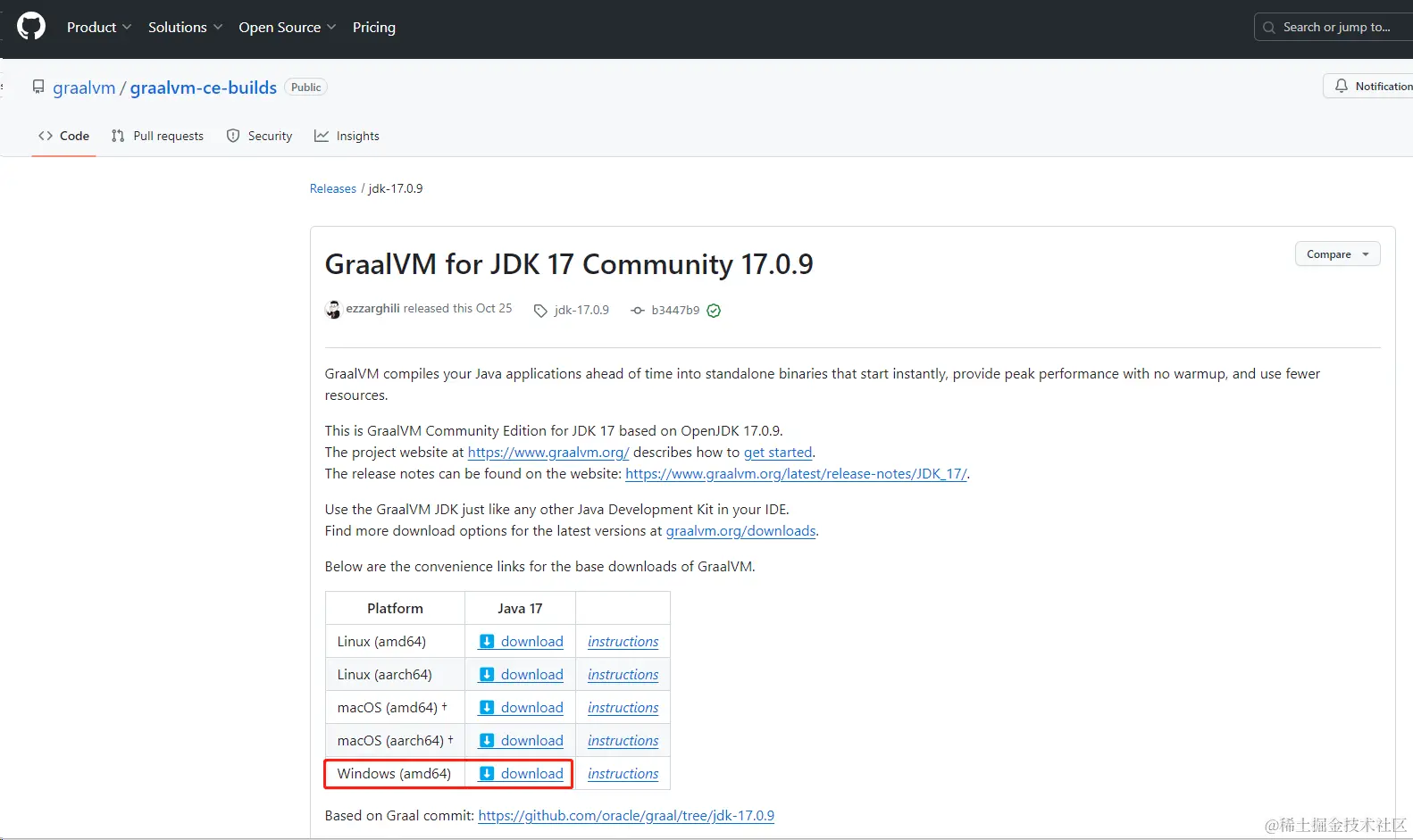Click the commit icon beside b3447b9

638,311
